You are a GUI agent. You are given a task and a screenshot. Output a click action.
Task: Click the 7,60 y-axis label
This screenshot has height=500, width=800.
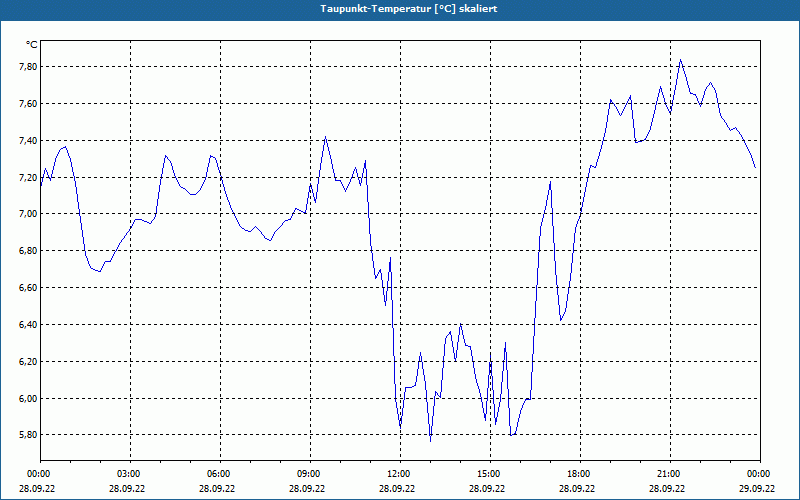click(x=29, y=104)
